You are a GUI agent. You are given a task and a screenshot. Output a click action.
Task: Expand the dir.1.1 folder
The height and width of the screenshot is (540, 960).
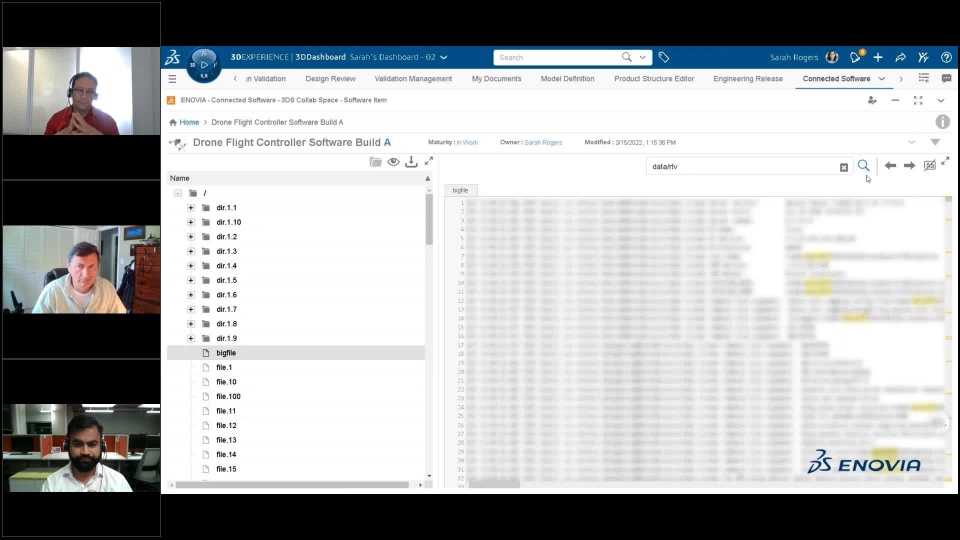pos(191,208)
